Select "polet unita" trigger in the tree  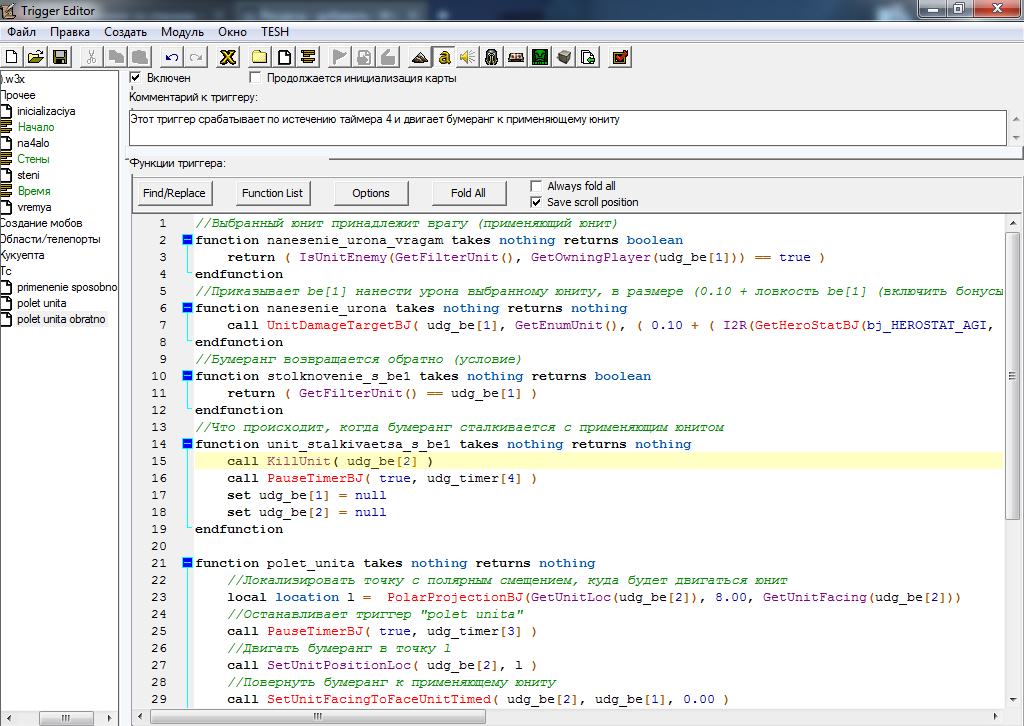click(x=42, y=303)
